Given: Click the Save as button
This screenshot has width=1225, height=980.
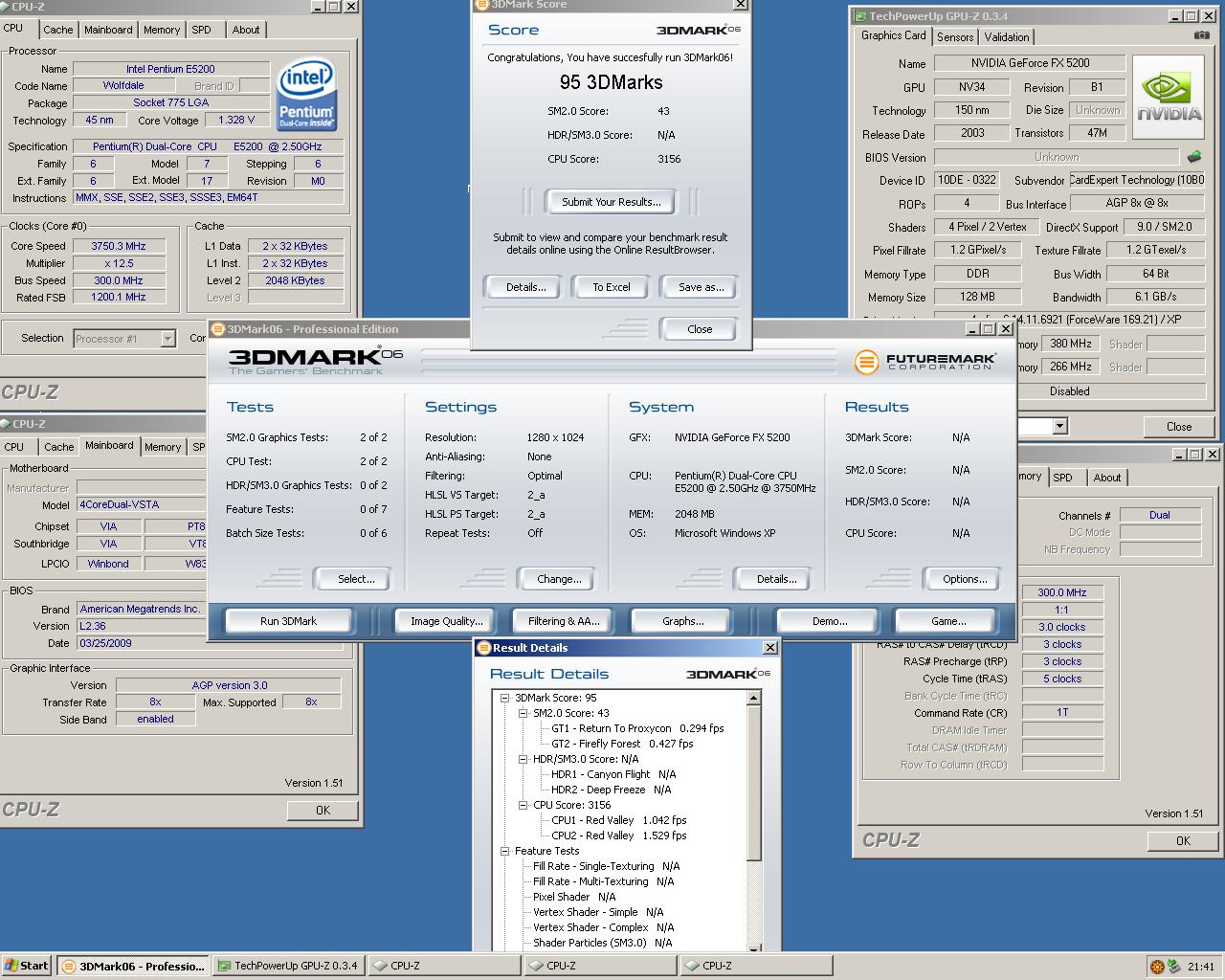Looking at the screenshot, I should point(701,287).
